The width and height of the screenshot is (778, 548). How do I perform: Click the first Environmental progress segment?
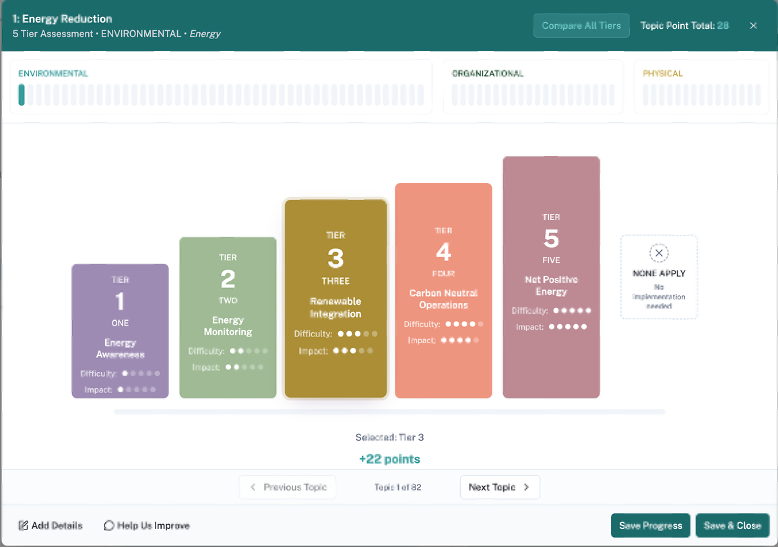pos(21,95)
